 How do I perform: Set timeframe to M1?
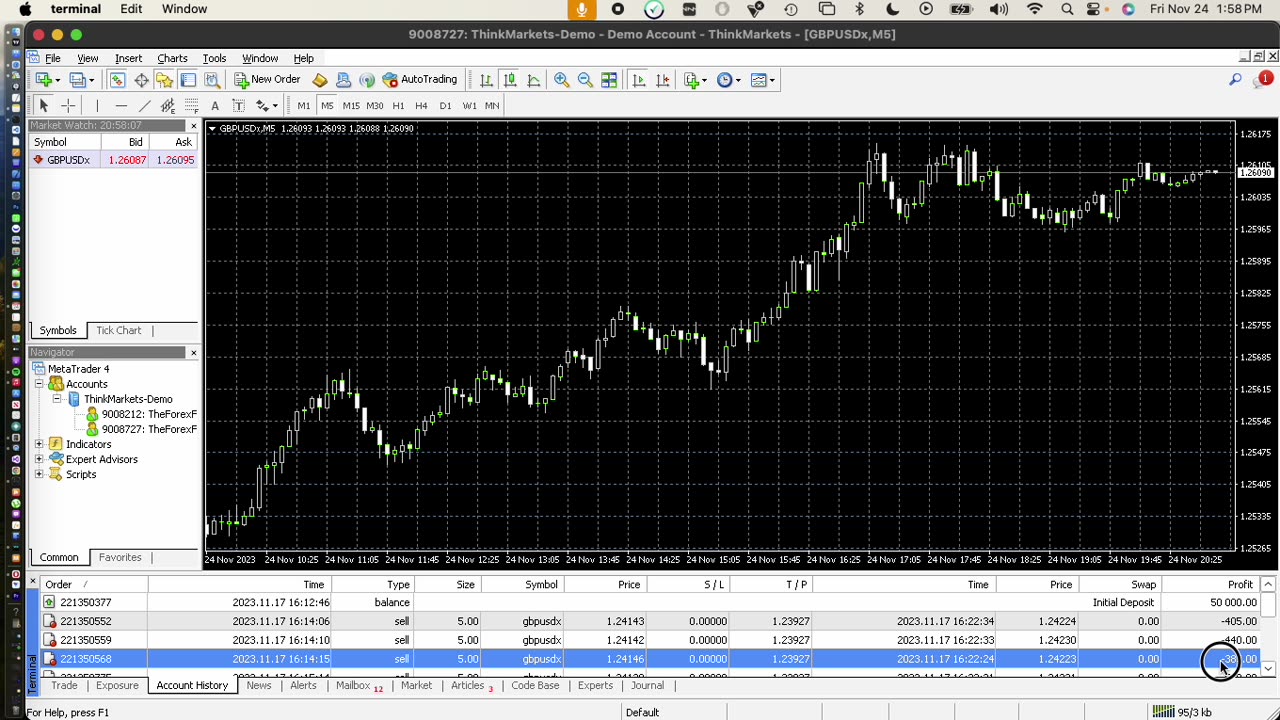coord(303,105)
